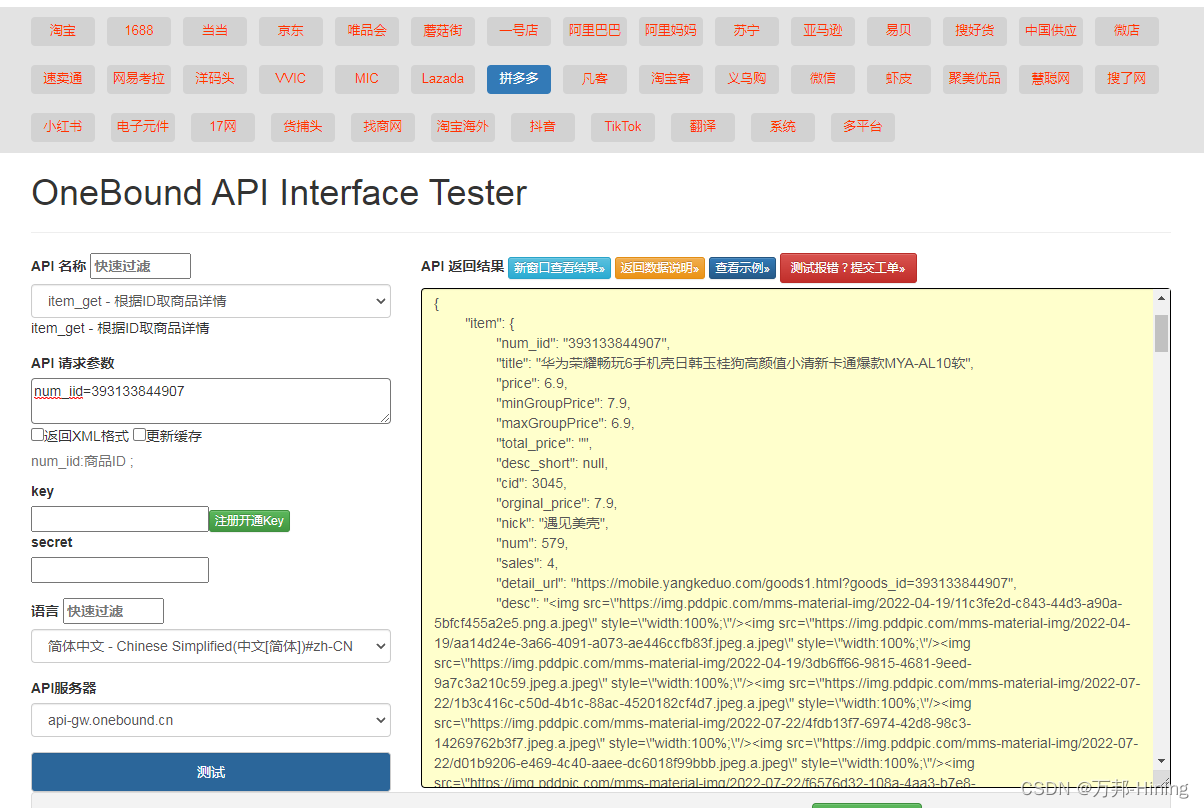Screen dimensions: 1204x808
Task: Enable the 更新缓存 checkbox
Action: point(140,435)
